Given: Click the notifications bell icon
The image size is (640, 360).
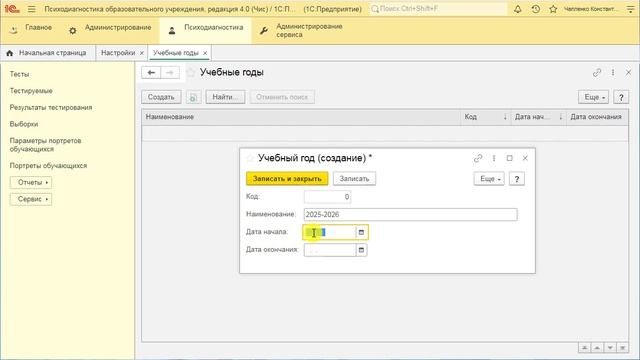Looking at the screenshot, I should point(518,9).
